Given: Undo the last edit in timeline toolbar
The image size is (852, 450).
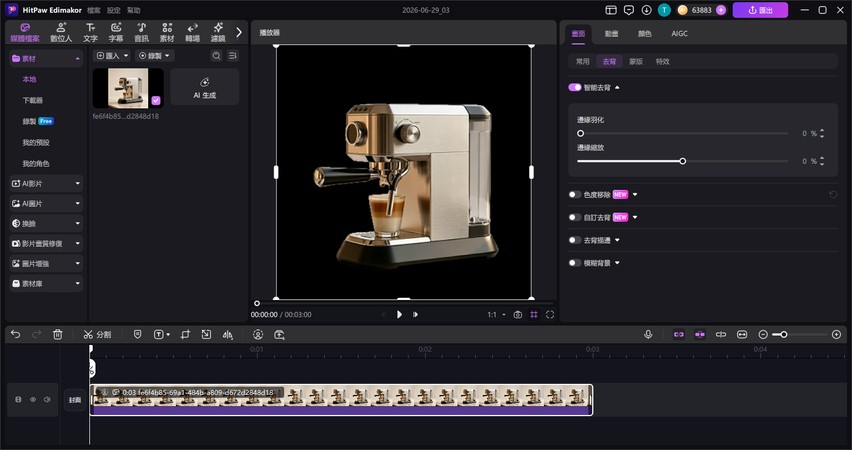Looking at the screenshot, I should point(15,335).
